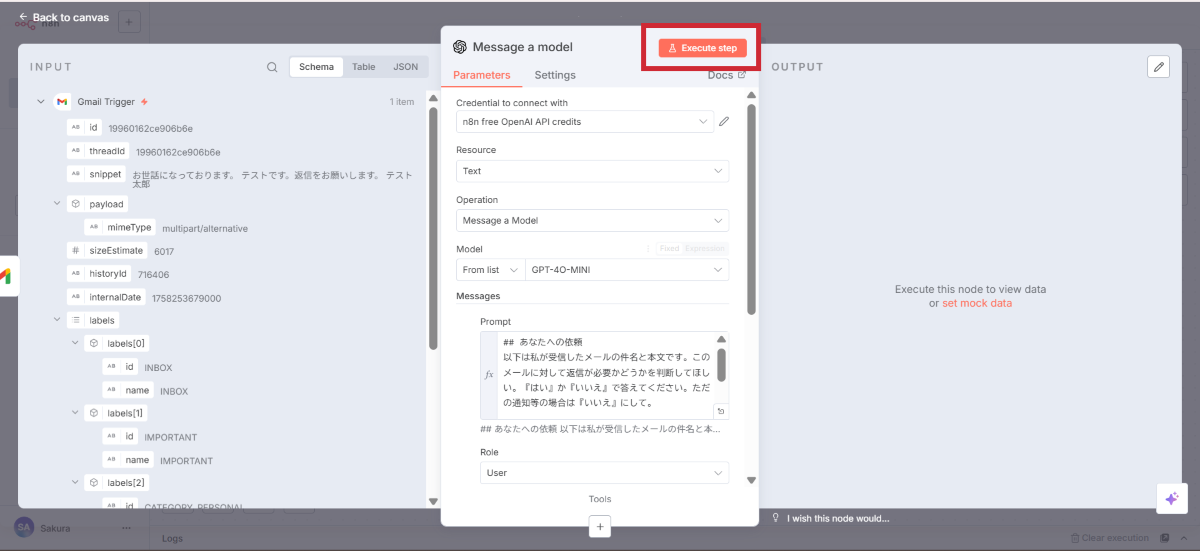Open the Parameters tab
This screenshot has width=1200, height=551.
pos(481,75)
